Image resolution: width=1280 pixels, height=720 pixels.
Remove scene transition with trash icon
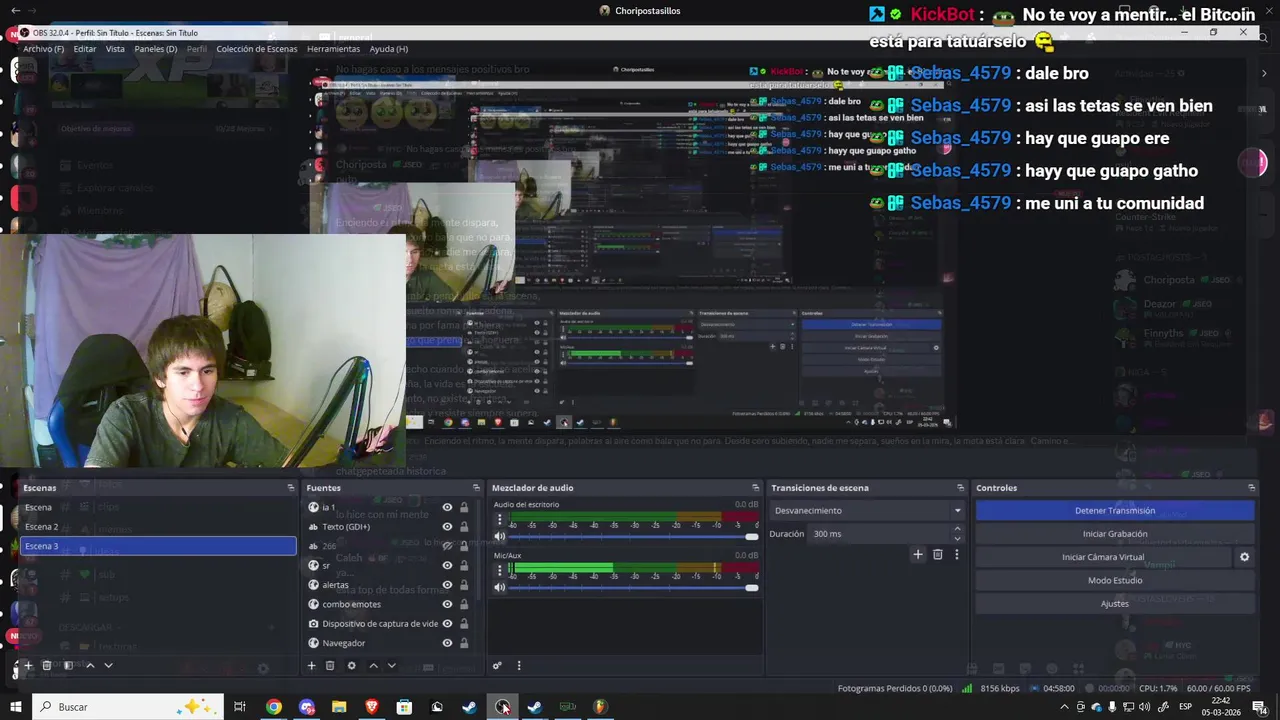coord(937,554)
